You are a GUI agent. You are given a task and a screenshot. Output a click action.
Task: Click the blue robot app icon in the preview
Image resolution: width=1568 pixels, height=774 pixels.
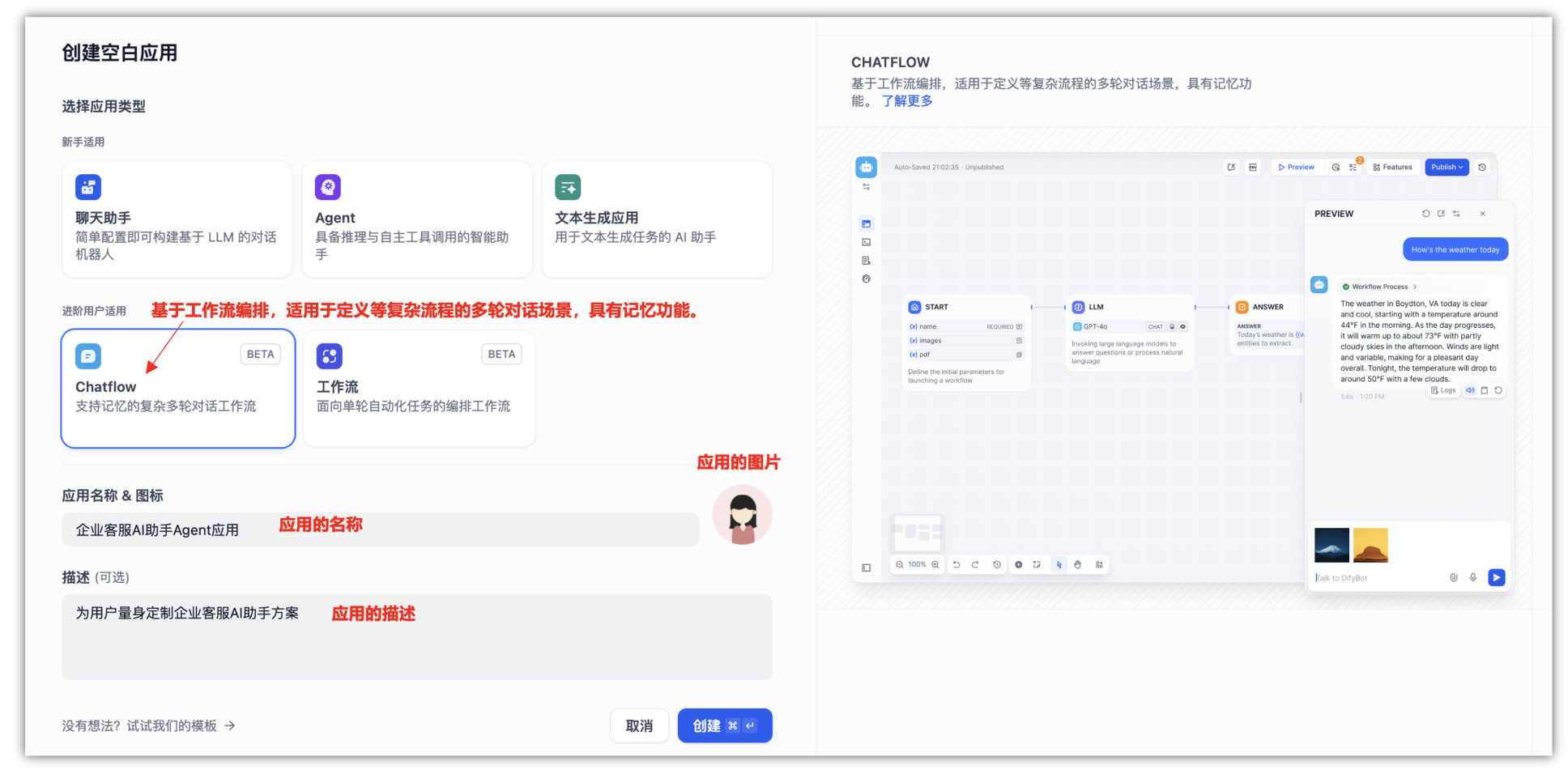[866, 167]
